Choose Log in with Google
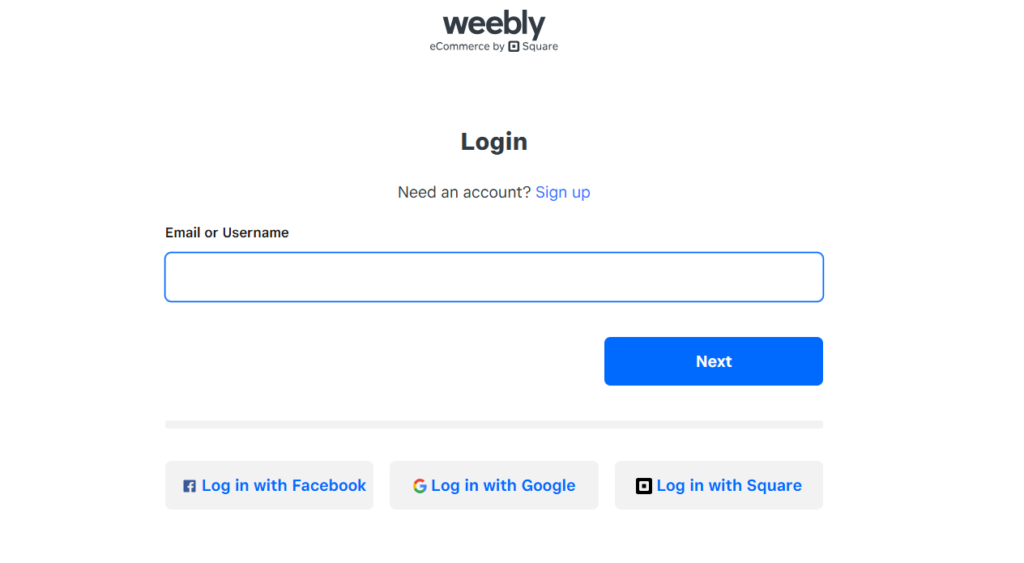This screenshot has height=563, width=1024. pyautogui.click(x=494, y=485)
